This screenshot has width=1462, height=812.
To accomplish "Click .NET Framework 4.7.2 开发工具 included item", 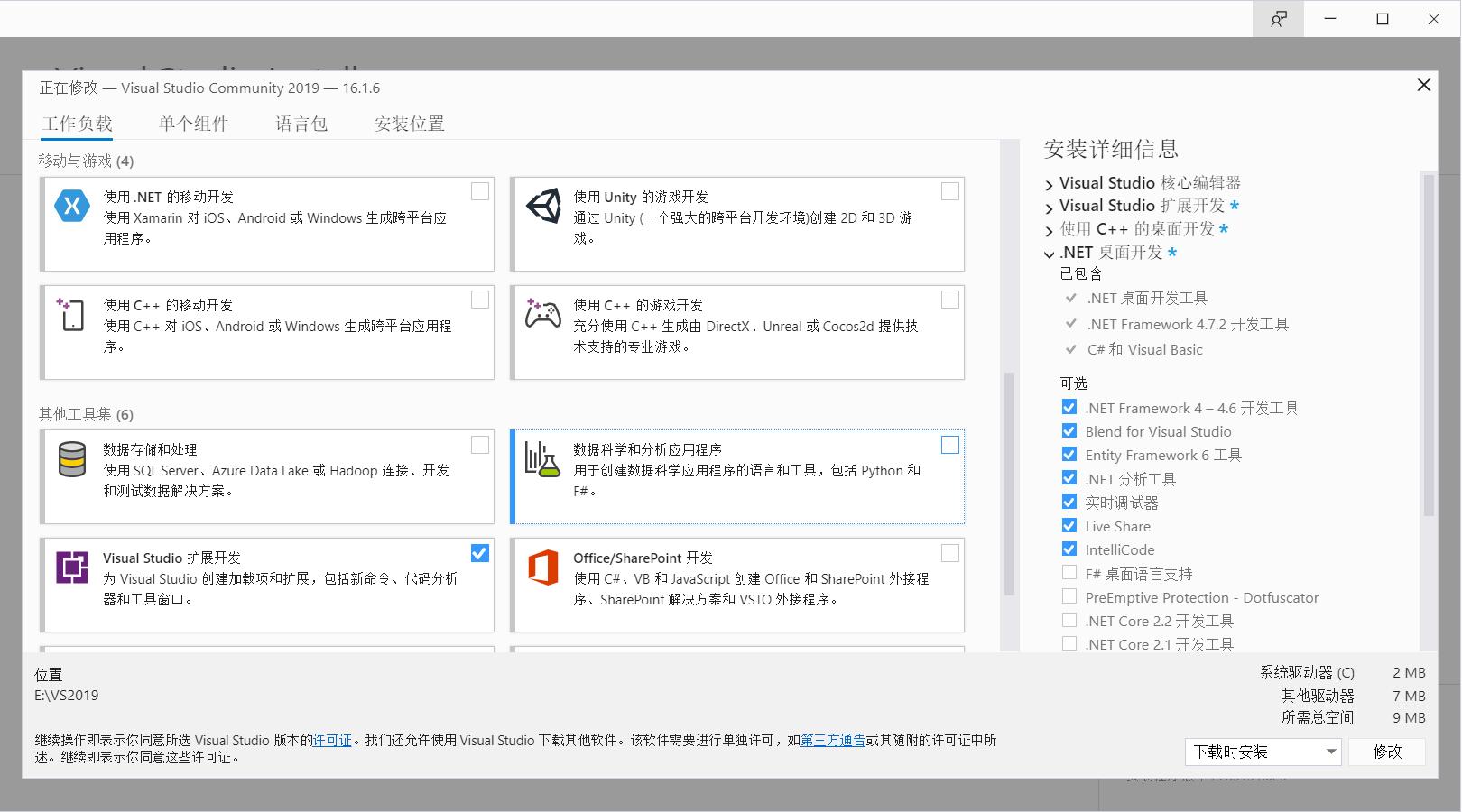I will (x=1188, y=324).
